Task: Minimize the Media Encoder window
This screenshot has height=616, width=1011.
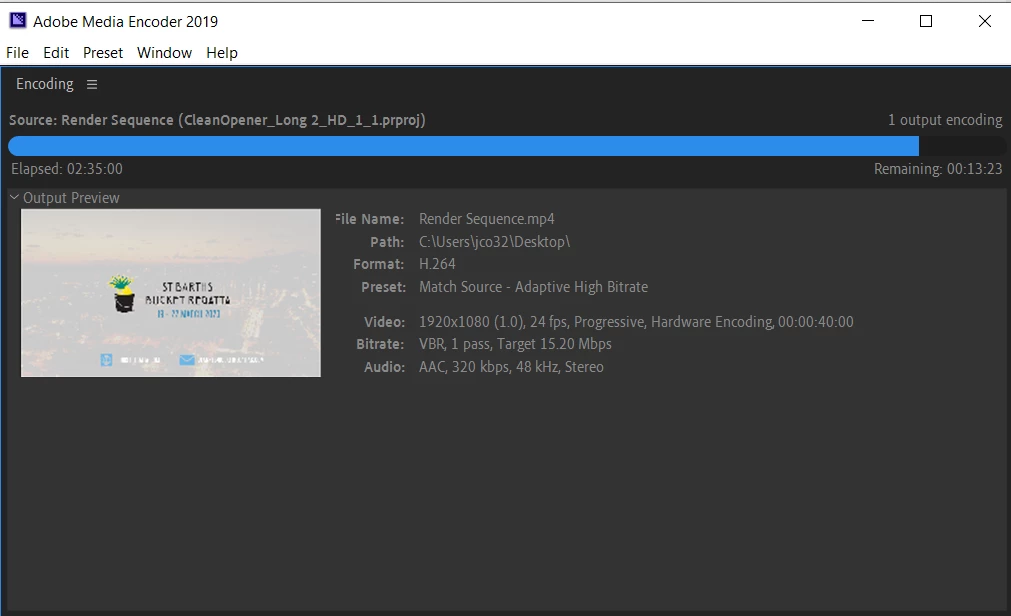Action: click(868, 21)
